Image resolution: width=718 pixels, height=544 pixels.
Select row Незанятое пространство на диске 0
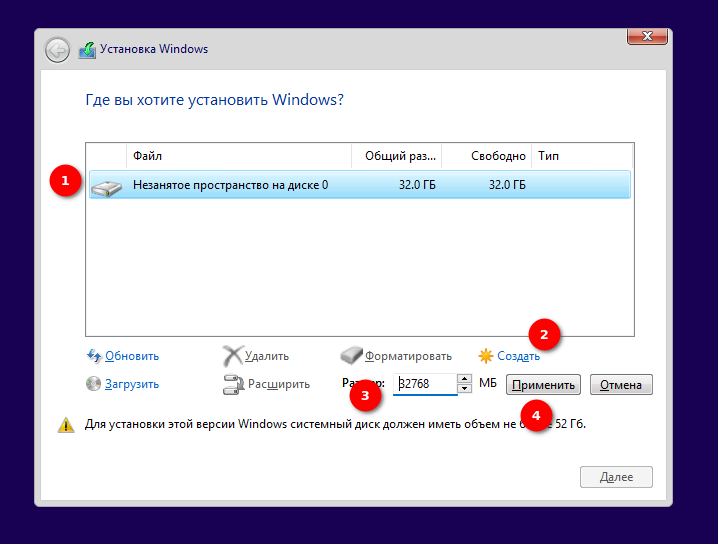[359, 185]
